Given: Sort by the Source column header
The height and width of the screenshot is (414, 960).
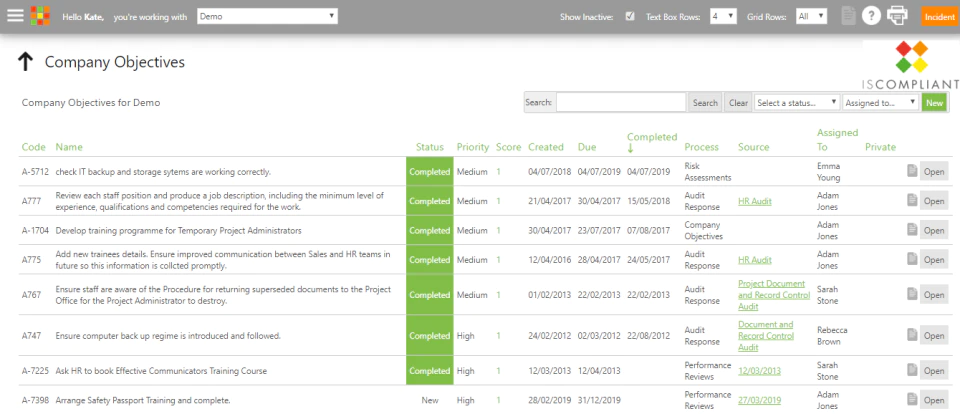Looking at the screenshot, I should coord(754,147).
